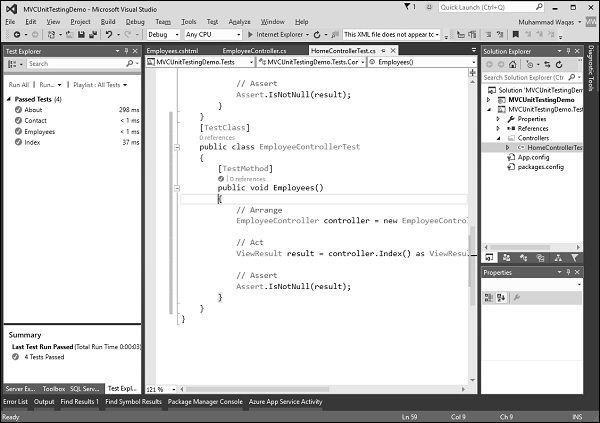Click the Navigate Backward toolbar icon
This screenshot has width=600, height=423.
17,34
